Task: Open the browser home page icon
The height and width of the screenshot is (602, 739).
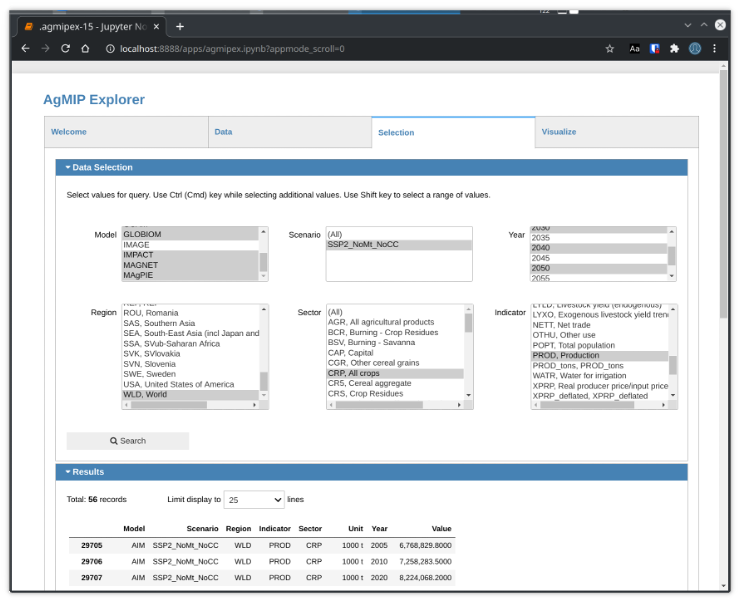Action: 85,49
